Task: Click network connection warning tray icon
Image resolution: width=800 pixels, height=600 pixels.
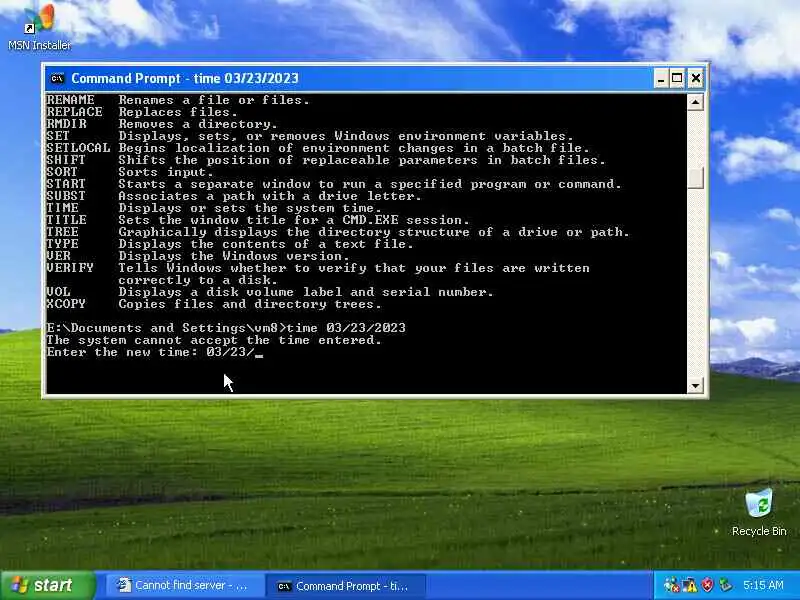Action: 689,585
